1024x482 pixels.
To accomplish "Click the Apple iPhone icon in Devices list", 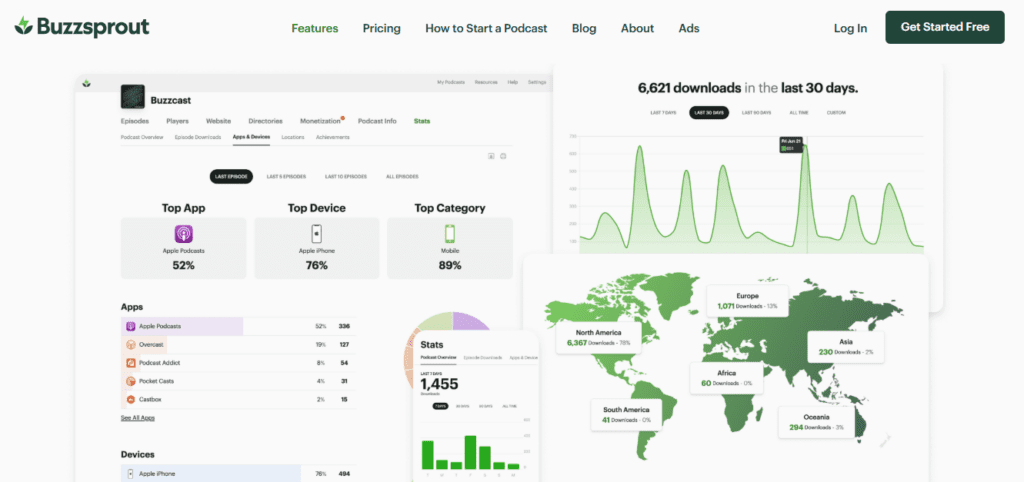I will click(x=131, y=474).
